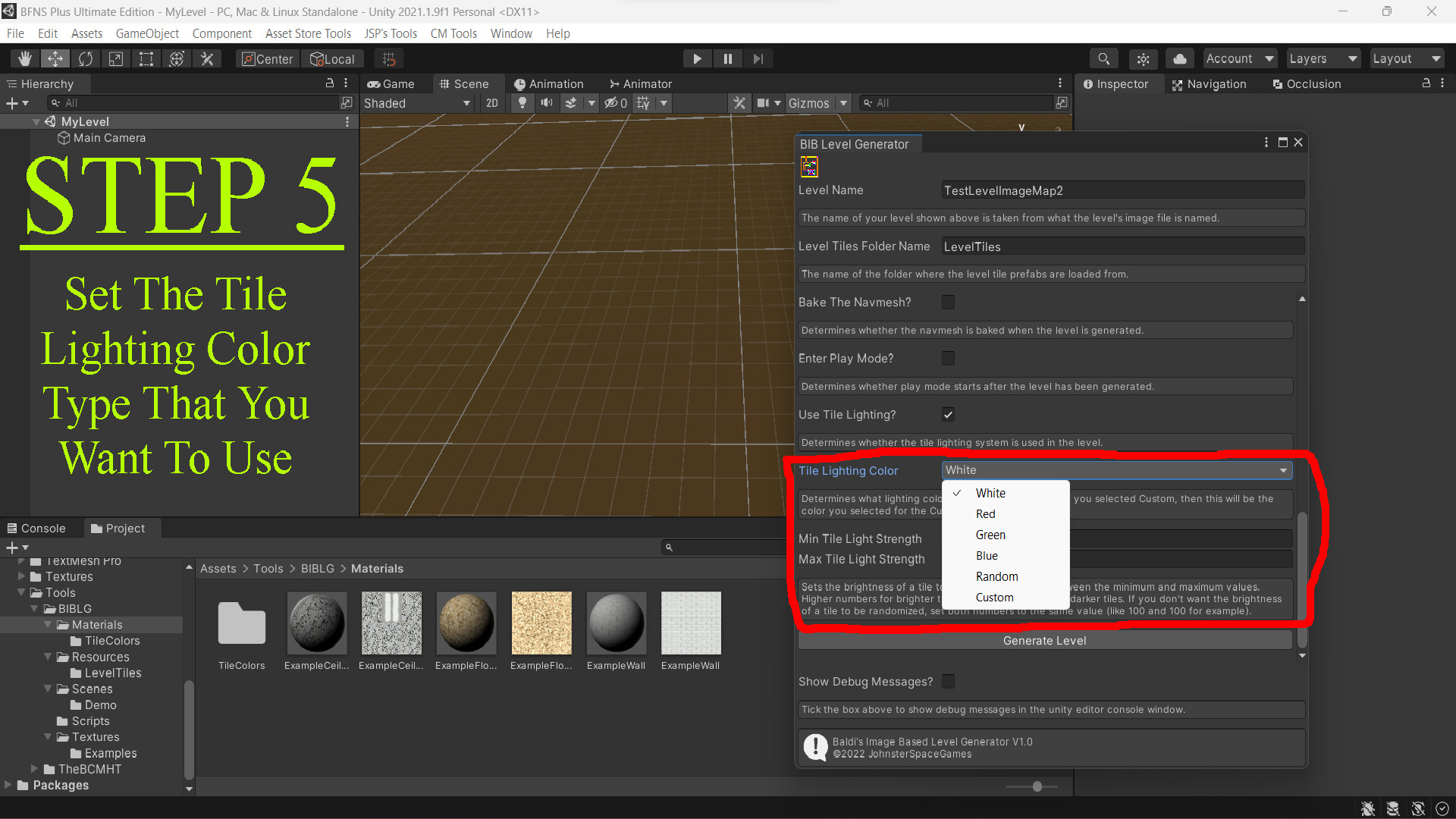This screenshot has height=819, width=1456.
Task: Mute scene audio in the Scene view
Action: 547,102
